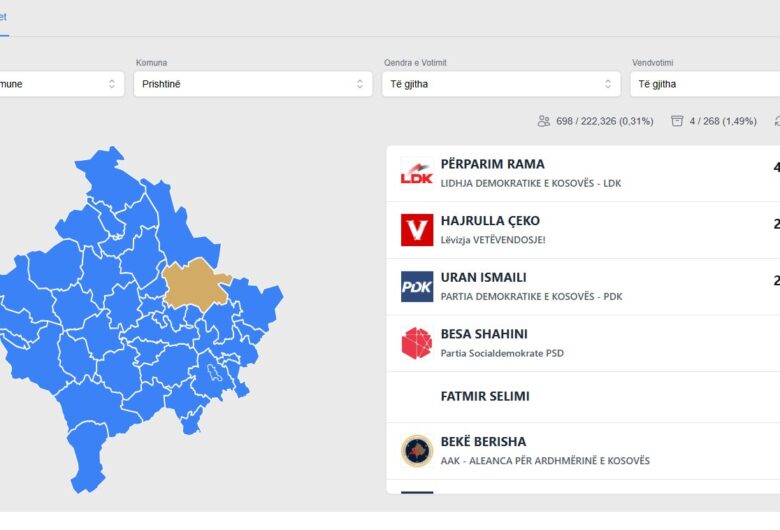This screenshot has width=780, height=530.
Task: Click the red Vetëvendosje party logo
Action: tap(416, 230)
